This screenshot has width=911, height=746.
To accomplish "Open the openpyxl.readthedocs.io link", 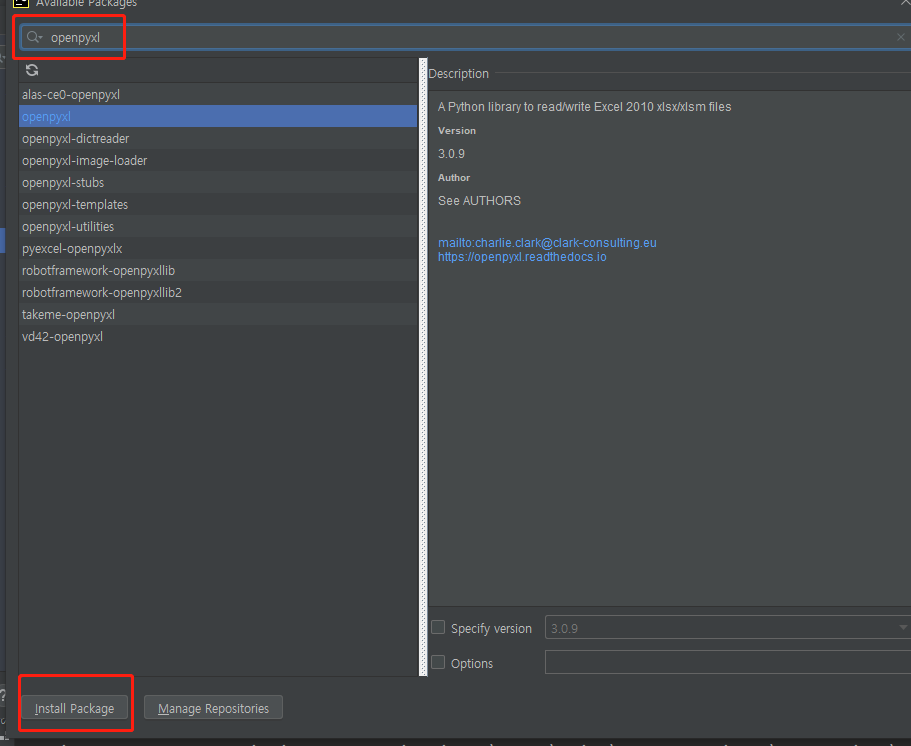I will pos(522,257).
